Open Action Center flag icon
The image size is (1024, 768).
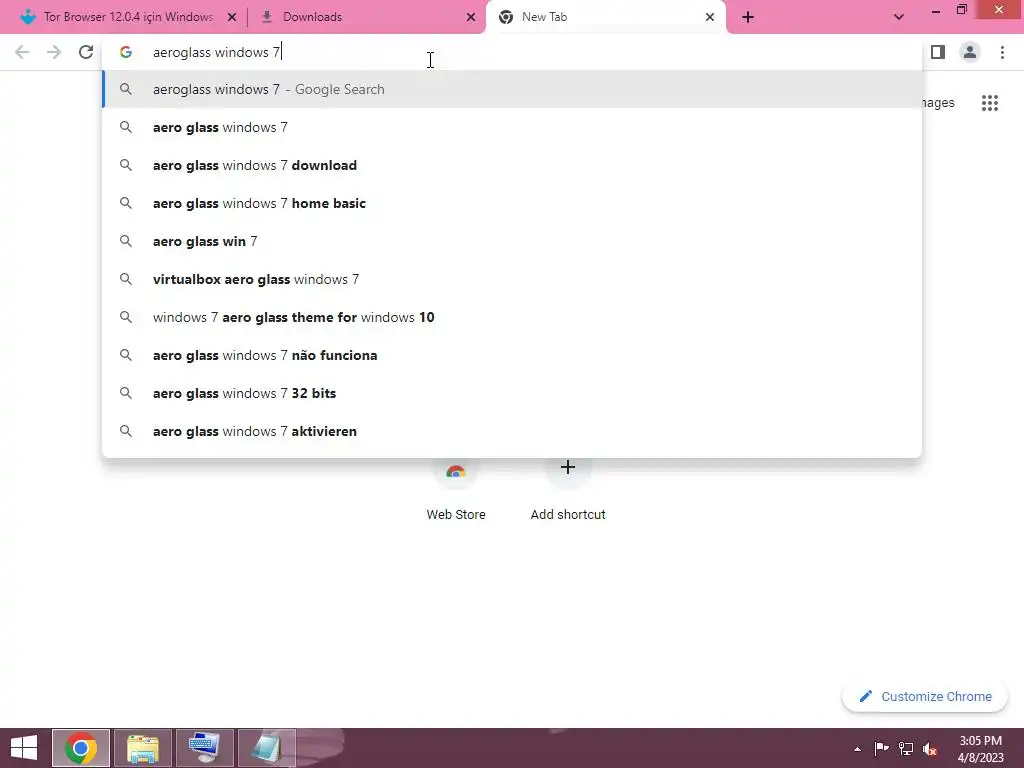point(881,748)
